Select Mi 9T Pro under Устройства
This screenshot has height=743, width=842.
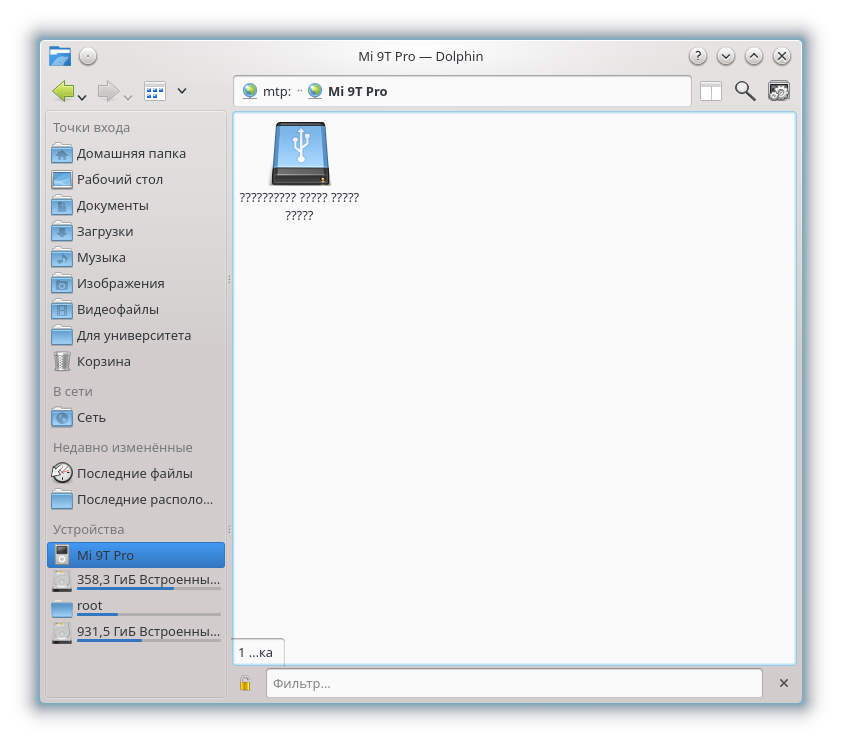click(x=105, y=555)
